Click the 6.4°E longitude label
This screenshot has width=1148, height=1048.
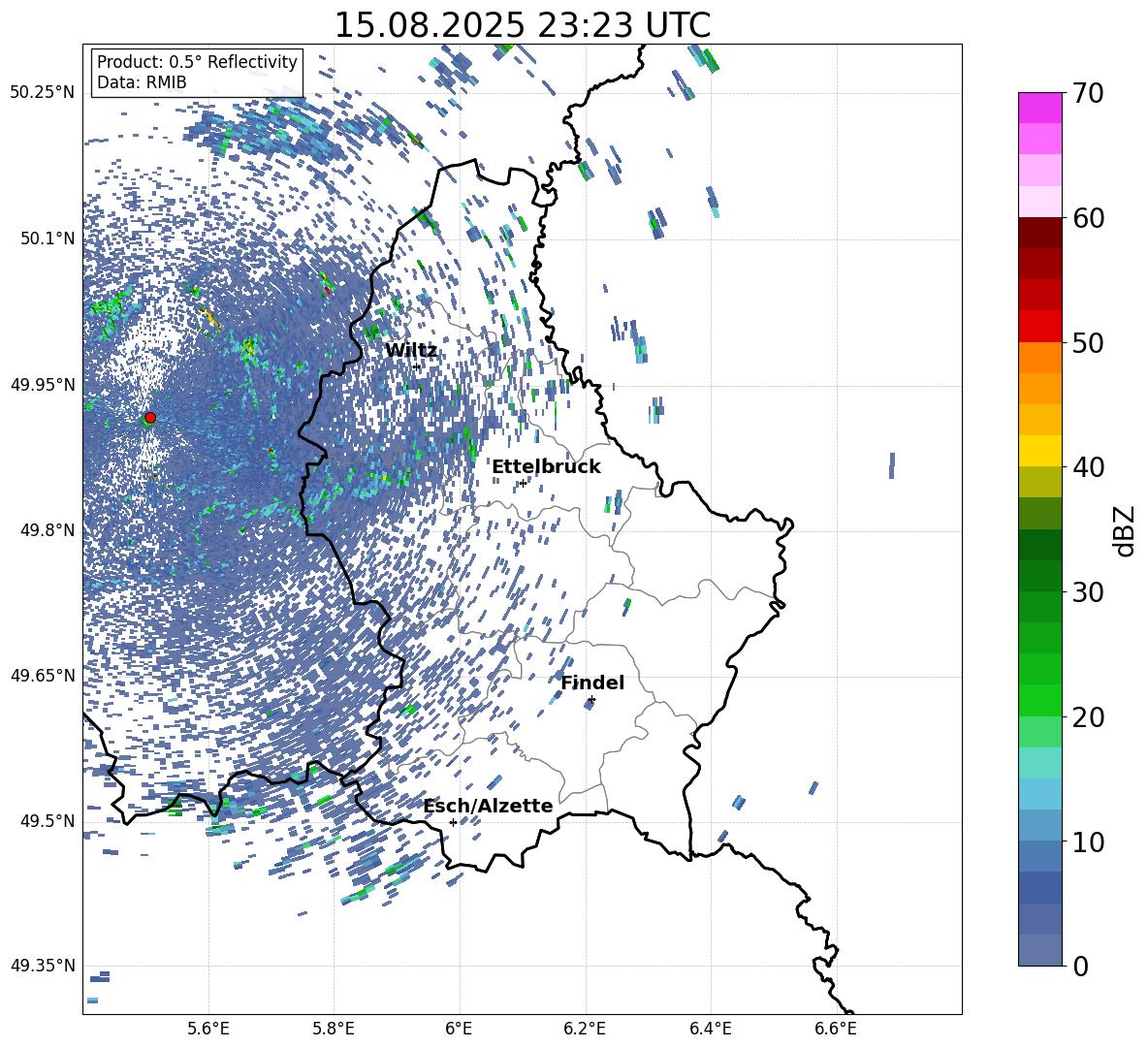(x=710, y=1029)
